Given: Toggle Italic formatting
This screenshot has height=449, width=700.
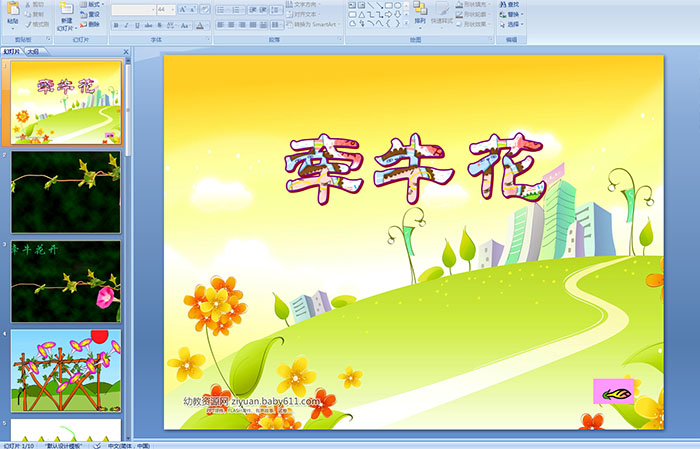Looking at the screenshot, I should point(126,25).
